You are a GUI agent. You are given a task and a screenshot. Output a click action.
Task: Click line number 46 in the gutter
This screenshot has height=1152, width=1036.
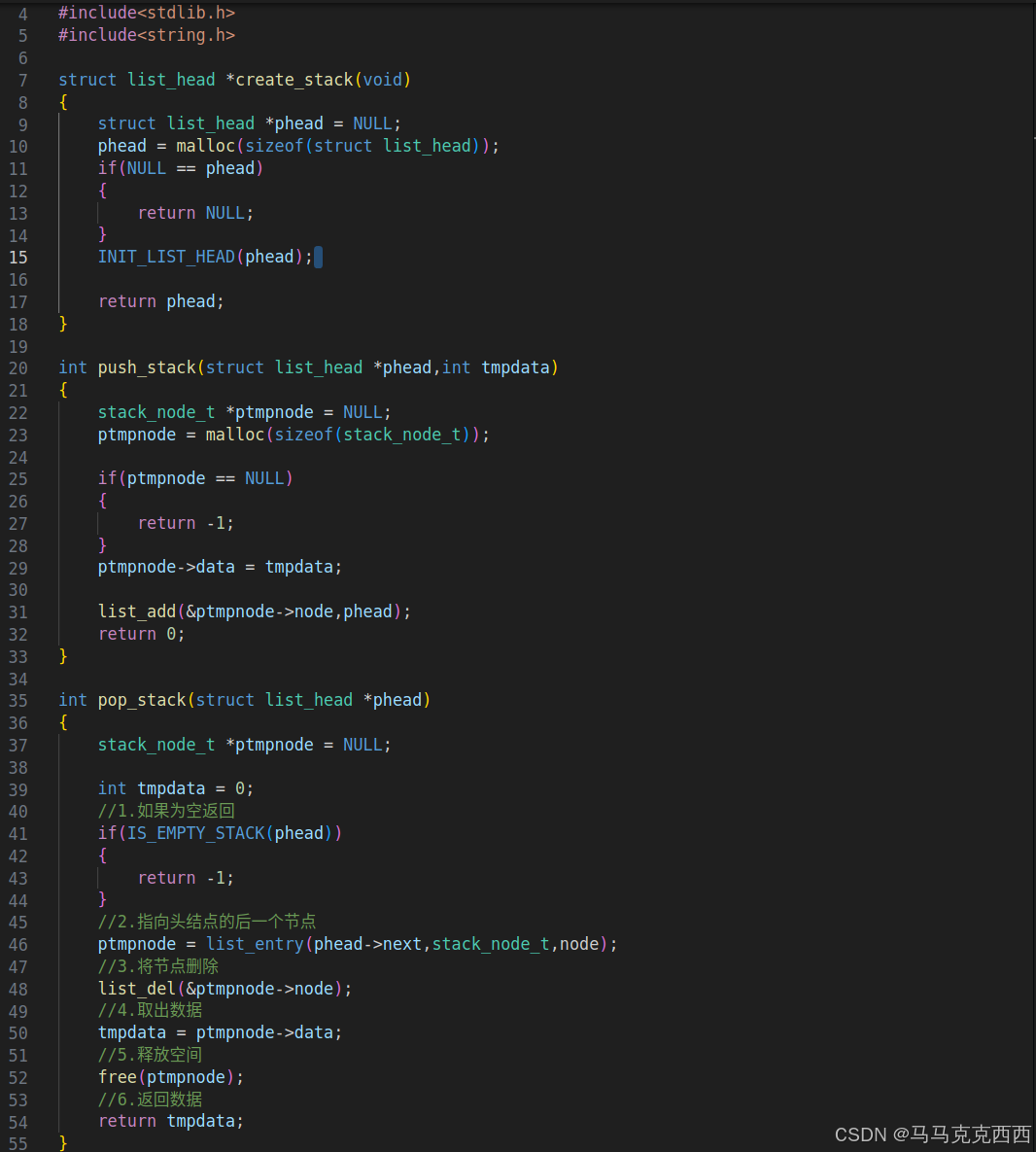(18, 945)
